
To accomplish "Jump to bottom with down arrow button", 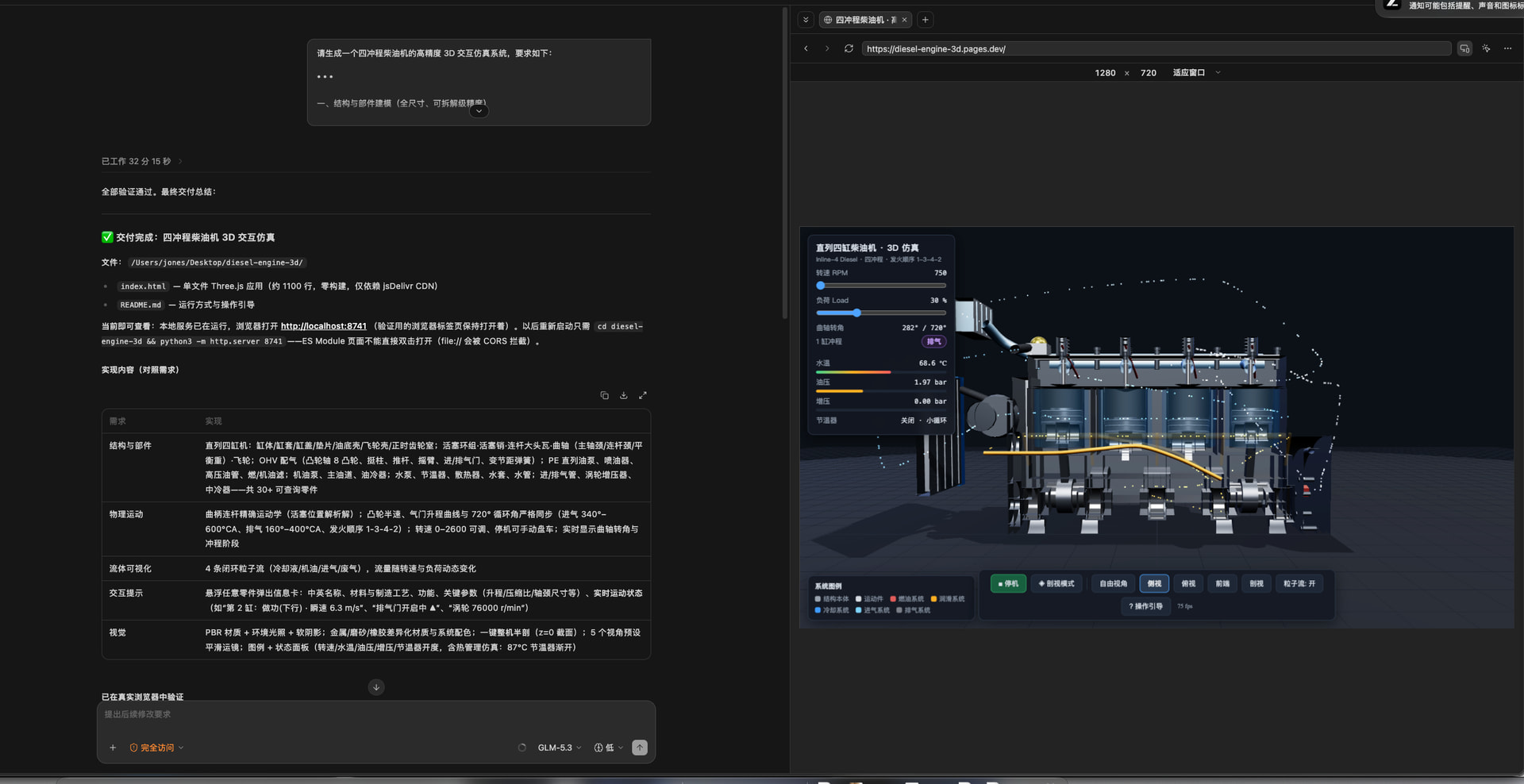I will pyautogui.click(x=376, y=687).
